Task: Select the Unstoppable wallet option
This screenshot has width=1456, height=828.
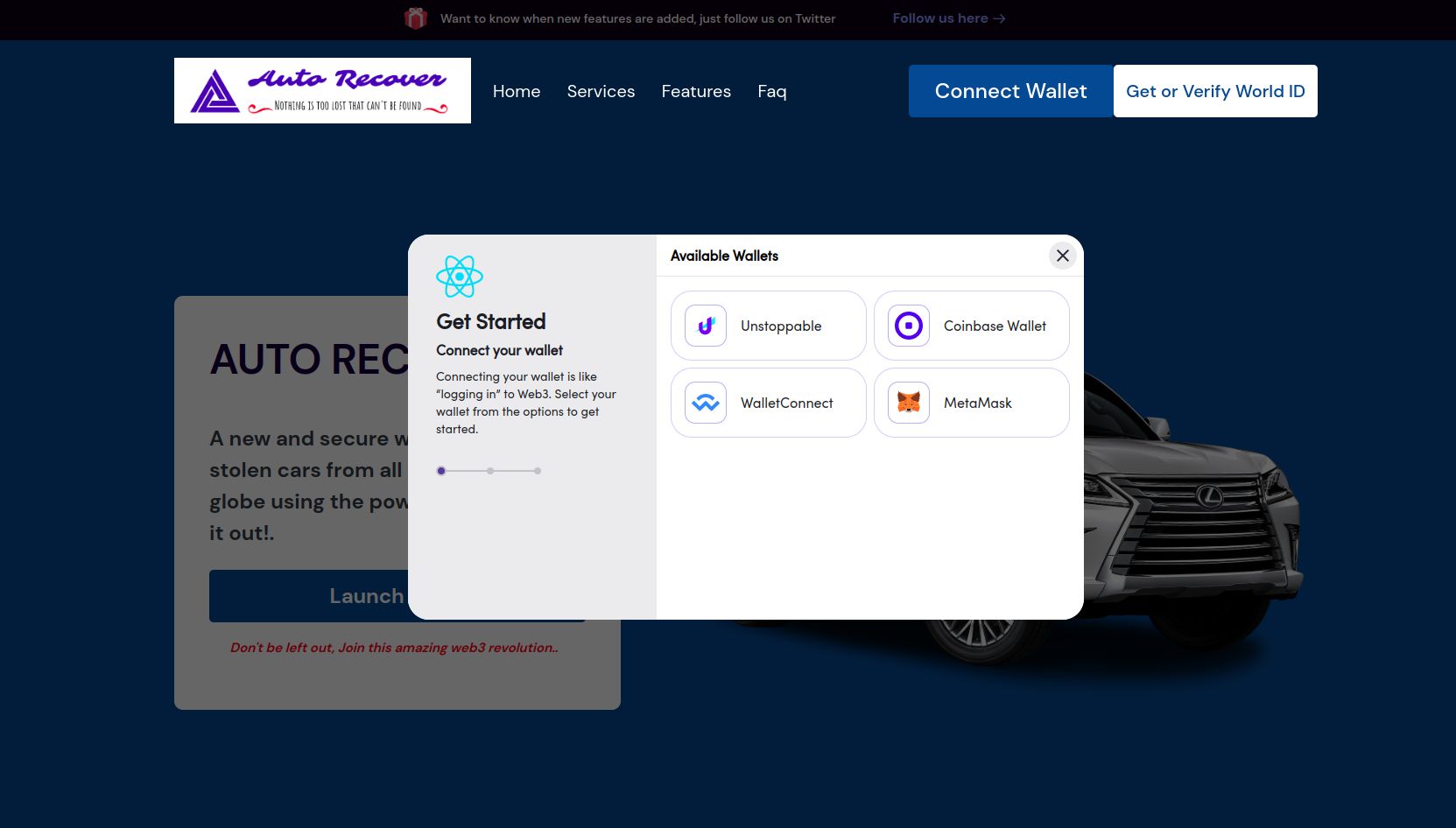Action: (x=769, y=326)
